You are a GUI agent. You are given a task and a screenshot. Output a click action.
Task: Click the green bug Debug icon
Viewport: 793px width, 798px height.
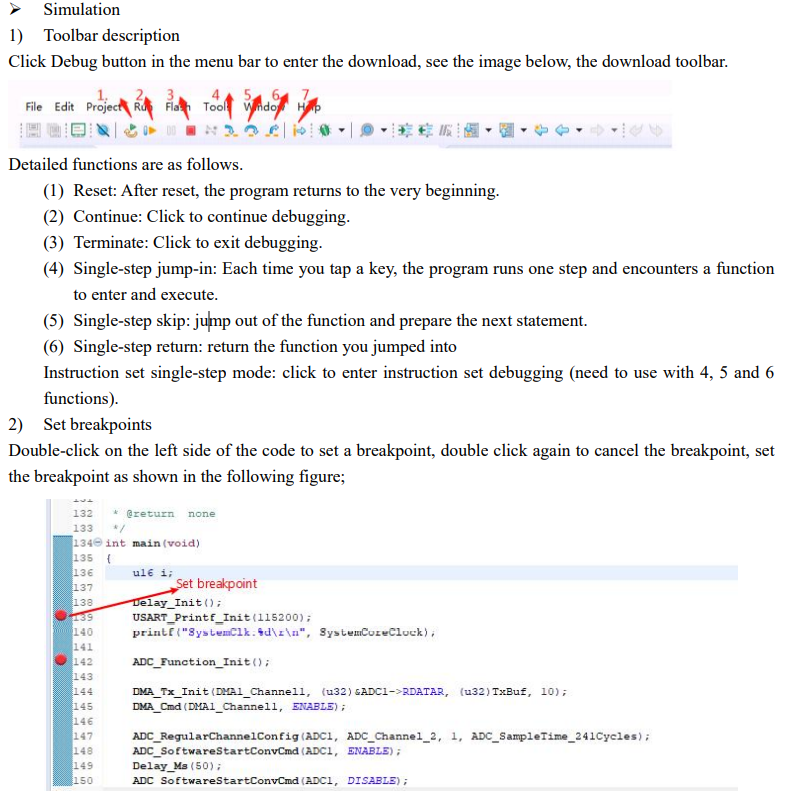click(x=325, y=131)
